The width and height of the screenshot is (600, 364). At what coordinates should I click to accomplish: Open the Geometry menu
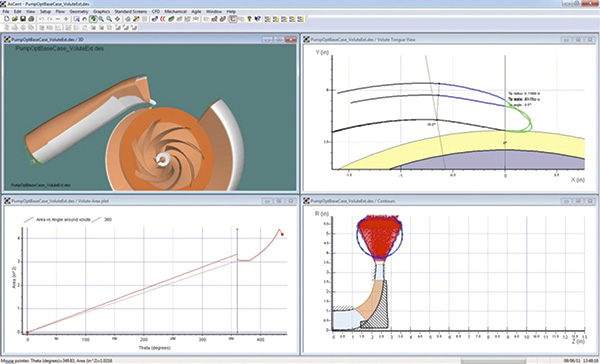pos(79,11)
